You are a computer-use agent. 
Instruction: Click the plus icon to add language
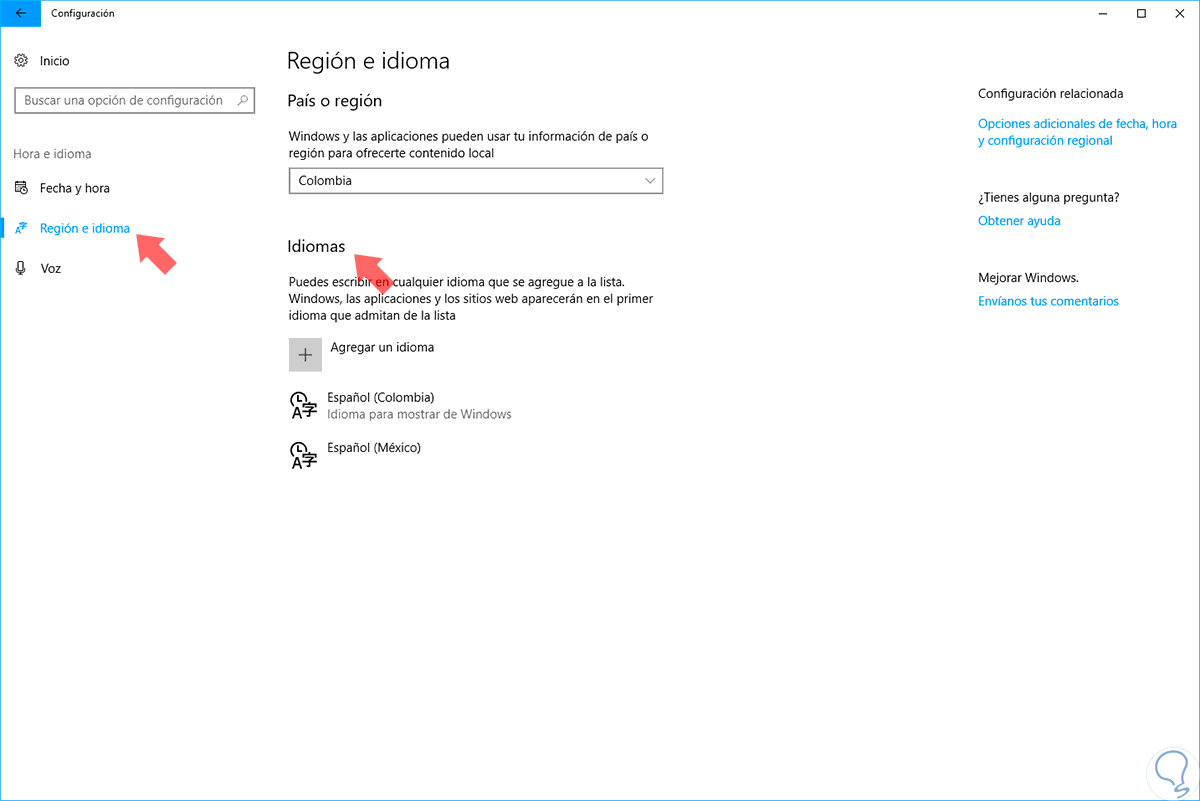click(305, 355)
